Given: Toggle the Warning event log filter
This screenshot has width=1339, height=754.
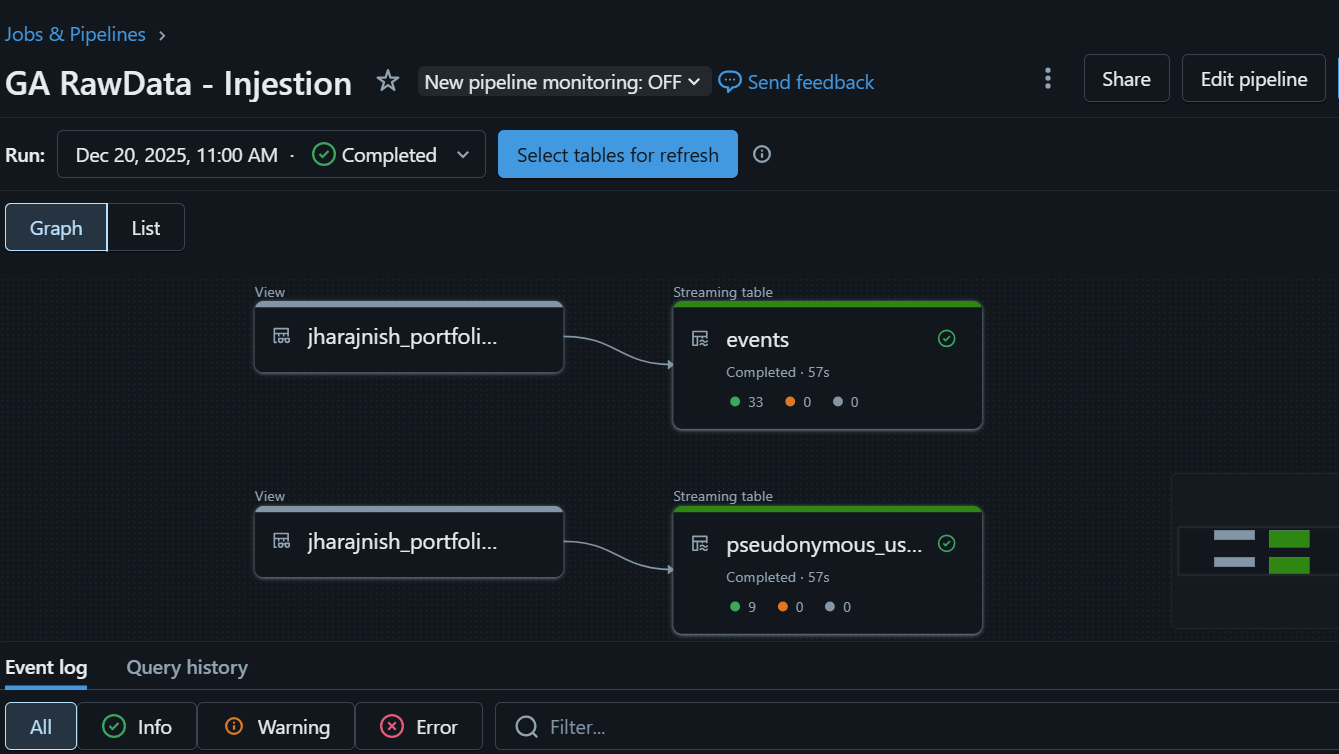Looking at the screenshot, I should coord(276,727).
